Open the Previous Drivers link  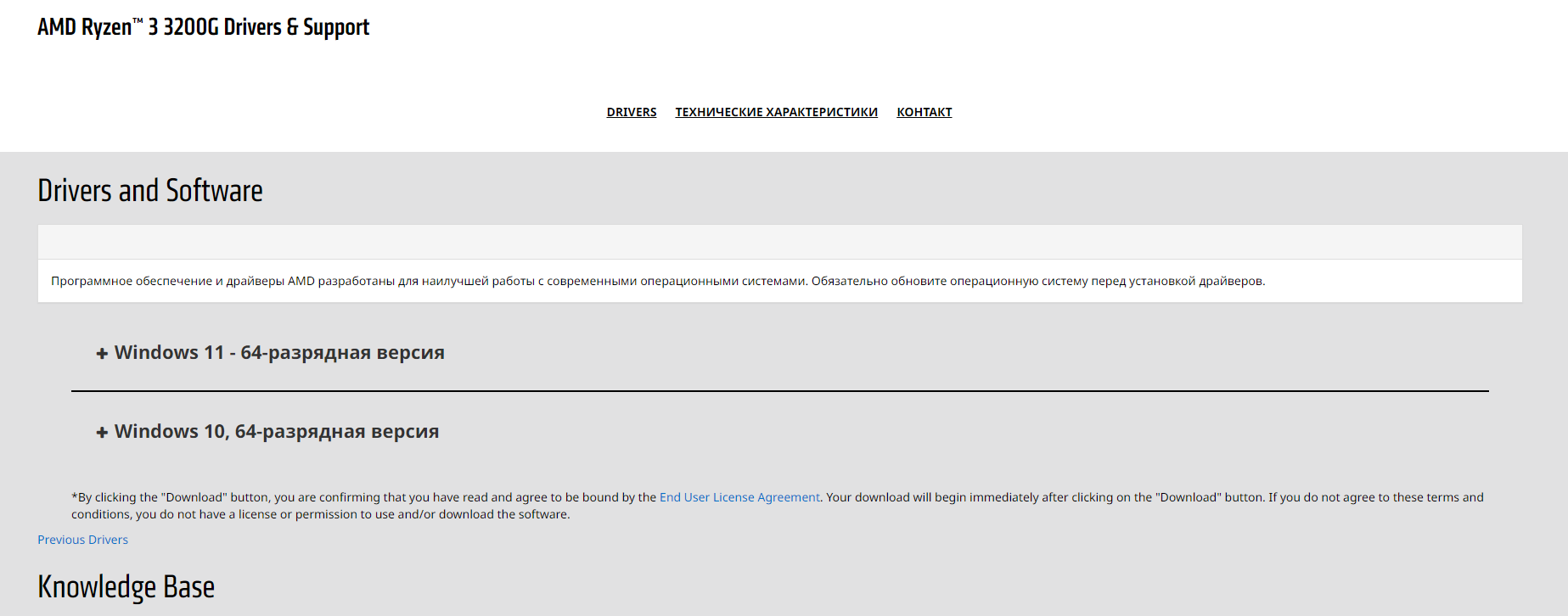(82, 540)
